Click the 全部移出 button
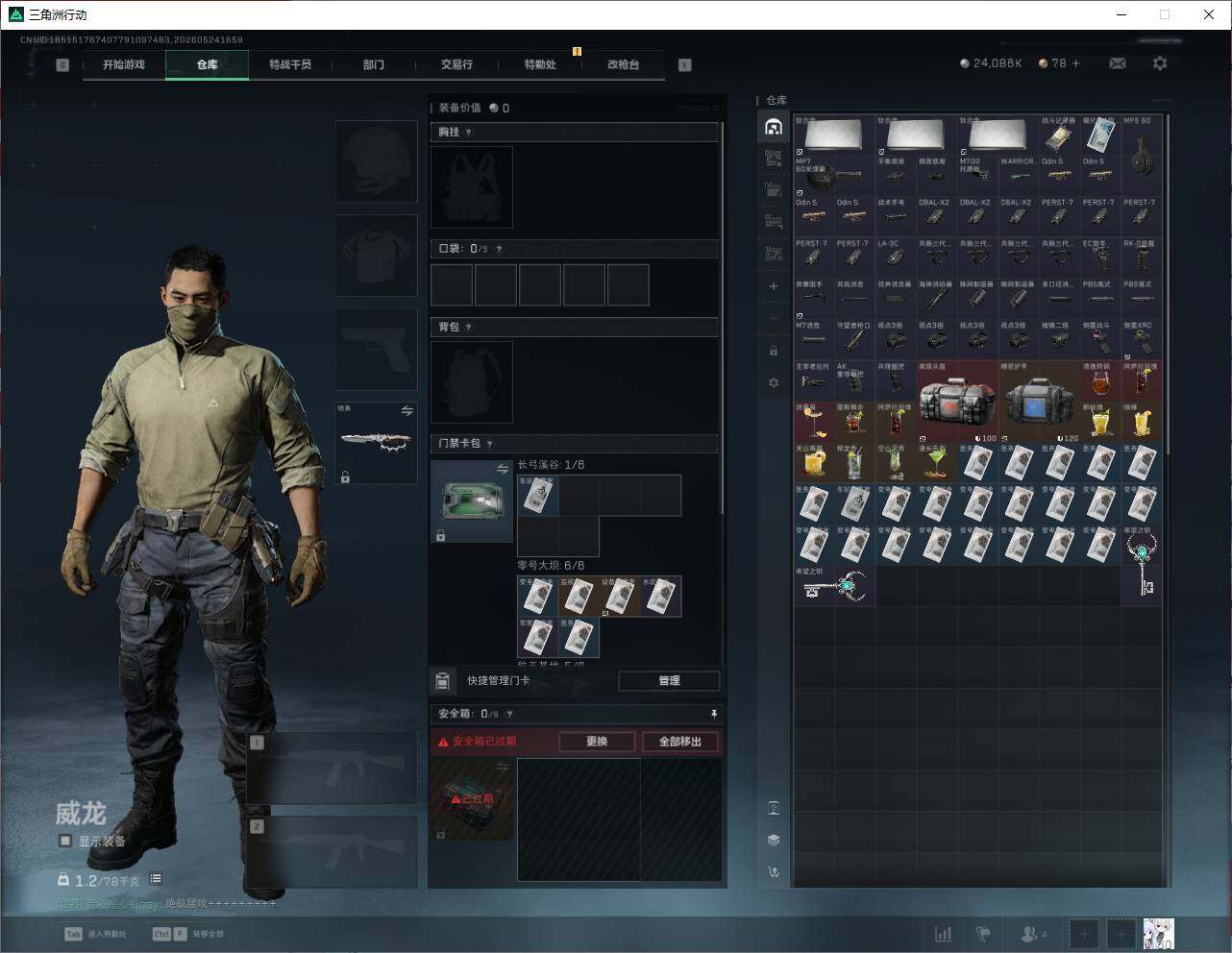Viewport: 1232px width, 953px height. (x=680, y=742)
